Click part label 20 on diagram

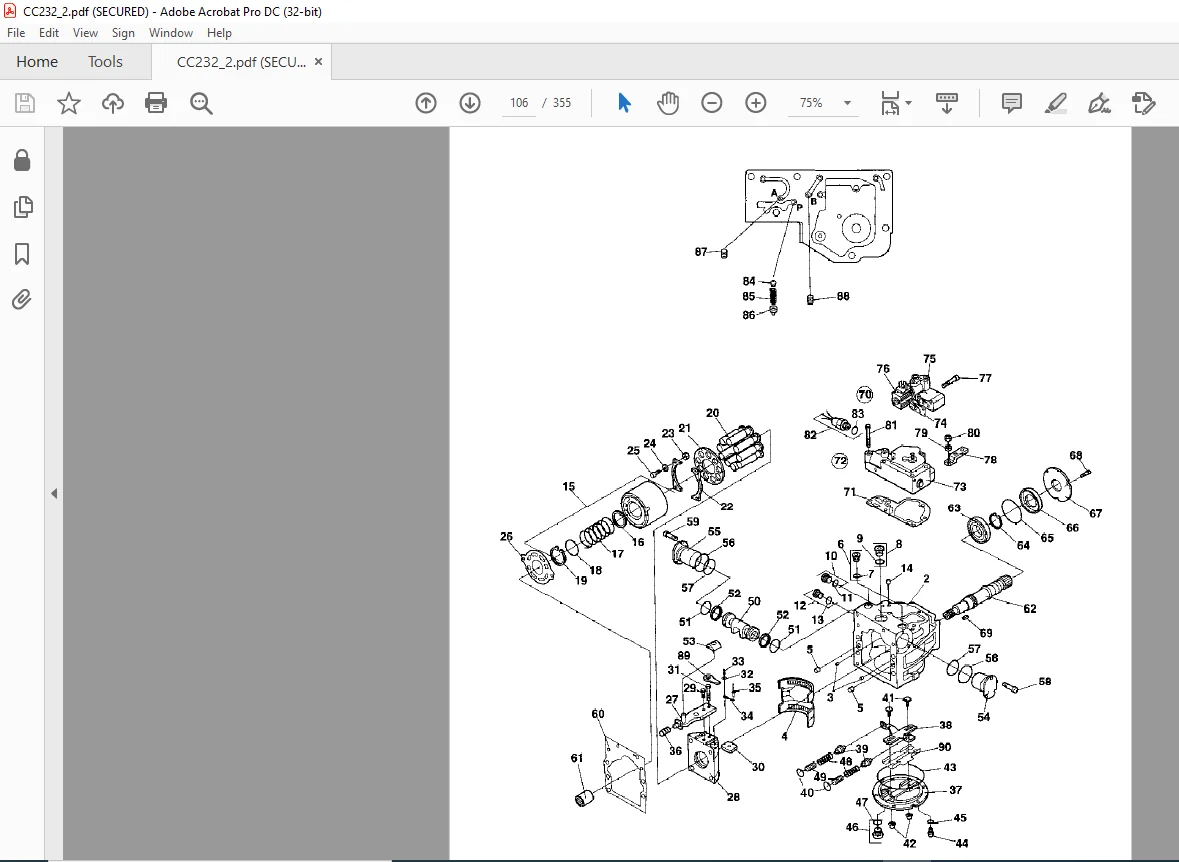713,413
